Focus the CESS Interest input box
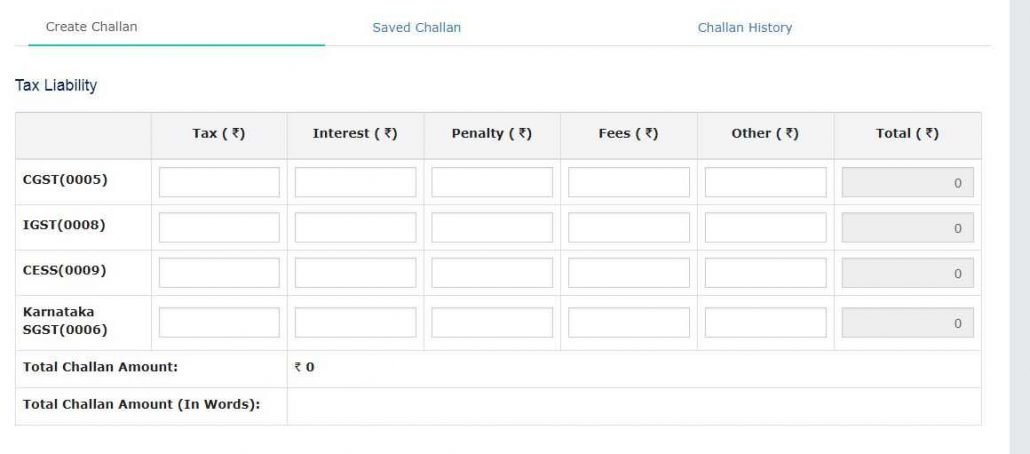The image size is (1030, 454). [355, 273]
